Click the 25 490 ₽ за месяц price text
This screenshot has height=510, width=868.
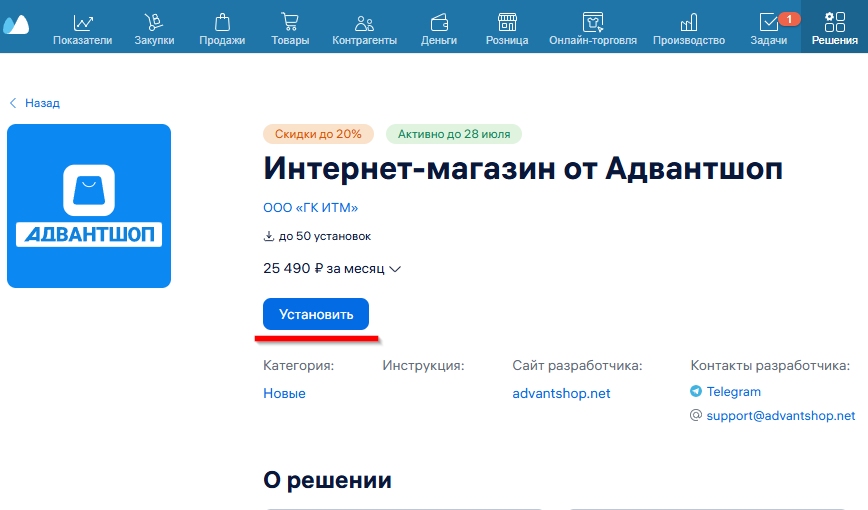pos(323,269)
